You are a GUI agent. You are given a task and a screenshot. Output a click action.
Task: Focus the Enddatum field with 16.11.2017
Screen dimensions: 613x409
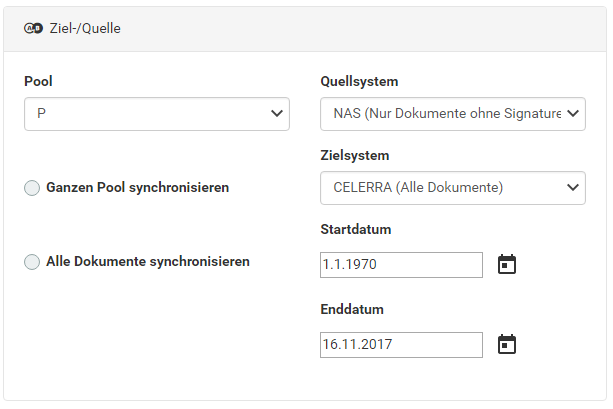[401, 345]
